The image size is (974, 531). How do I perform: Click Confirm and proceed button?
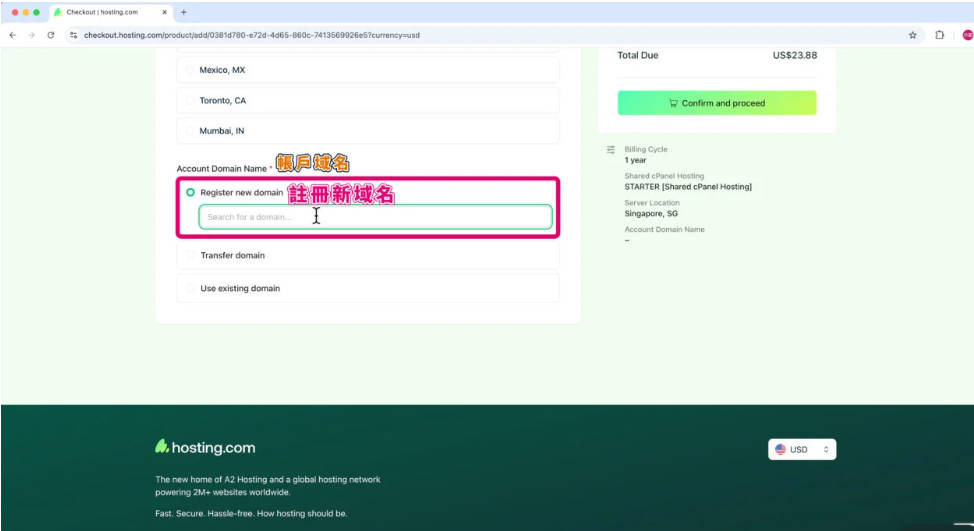(x=717, y=103)
